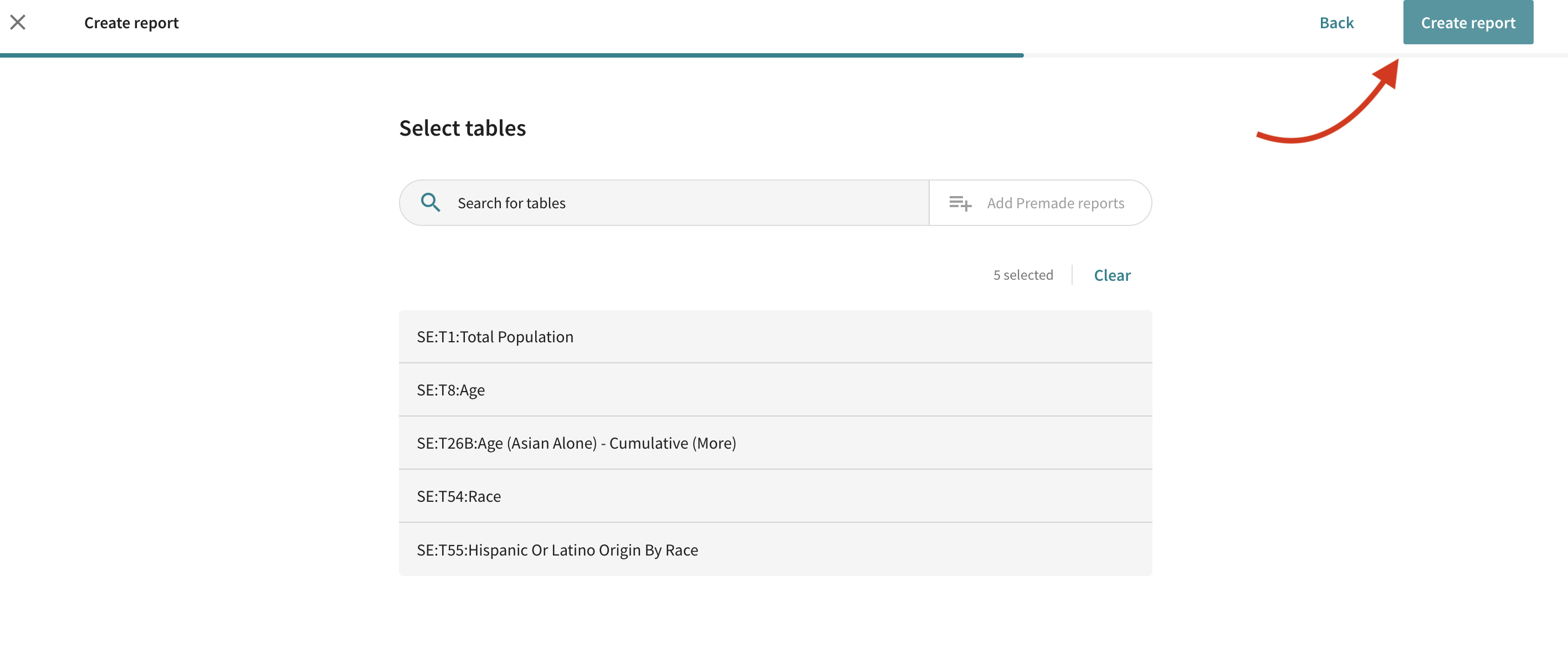The image size is (1568, 658).
Task: Click the filled teal progress bar
Action: tap(511, 55)
